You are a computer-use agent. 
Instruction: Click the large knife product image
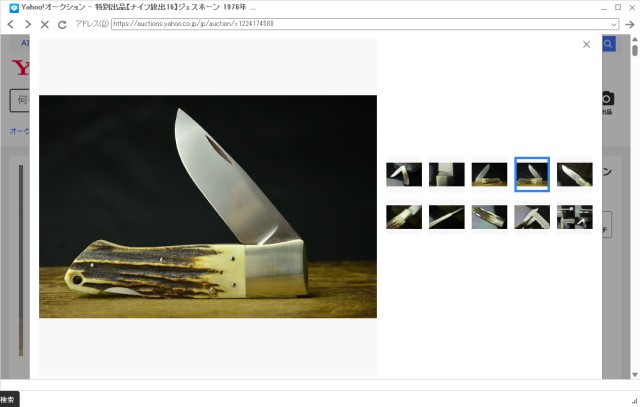pyautogui.click(x=208, y=207)
